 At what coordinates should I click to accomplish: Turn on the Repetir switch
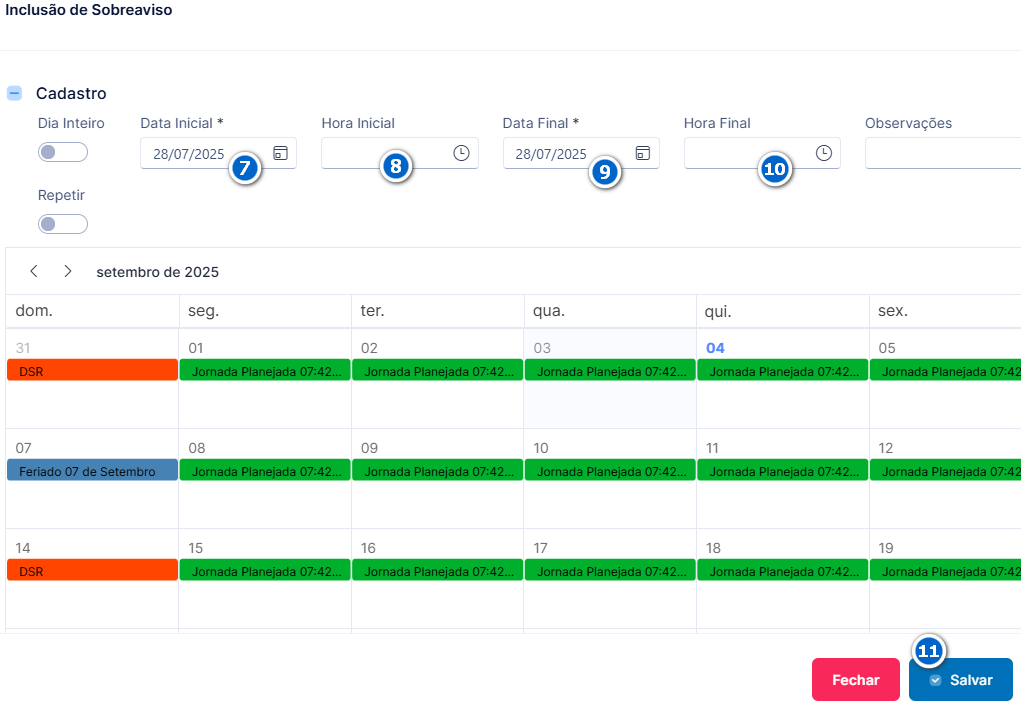(x=63, y=224)
